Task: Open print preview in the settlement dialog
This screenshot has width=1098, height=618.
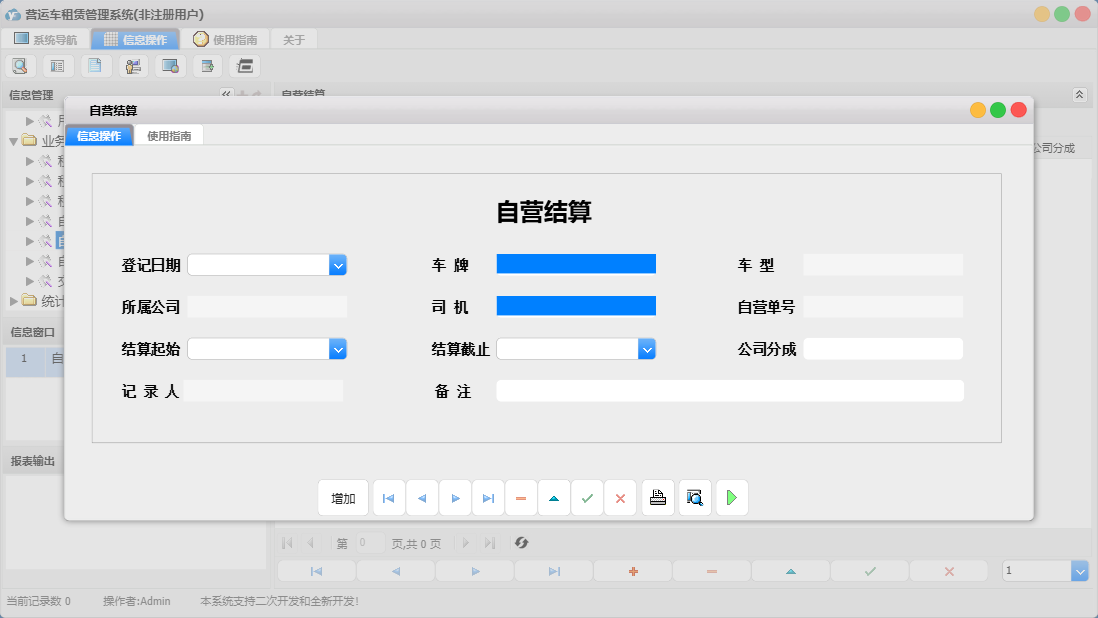Action: 694,497
